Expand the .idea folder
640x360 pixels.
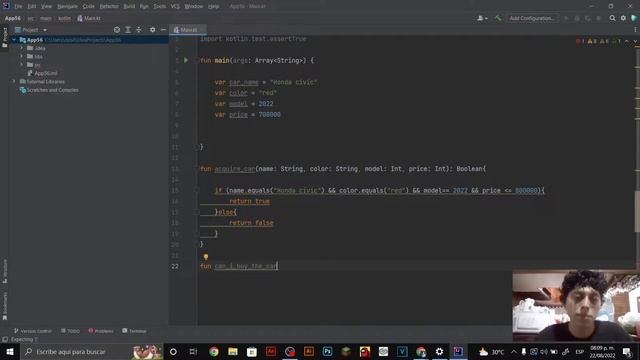tap(22, 48)
